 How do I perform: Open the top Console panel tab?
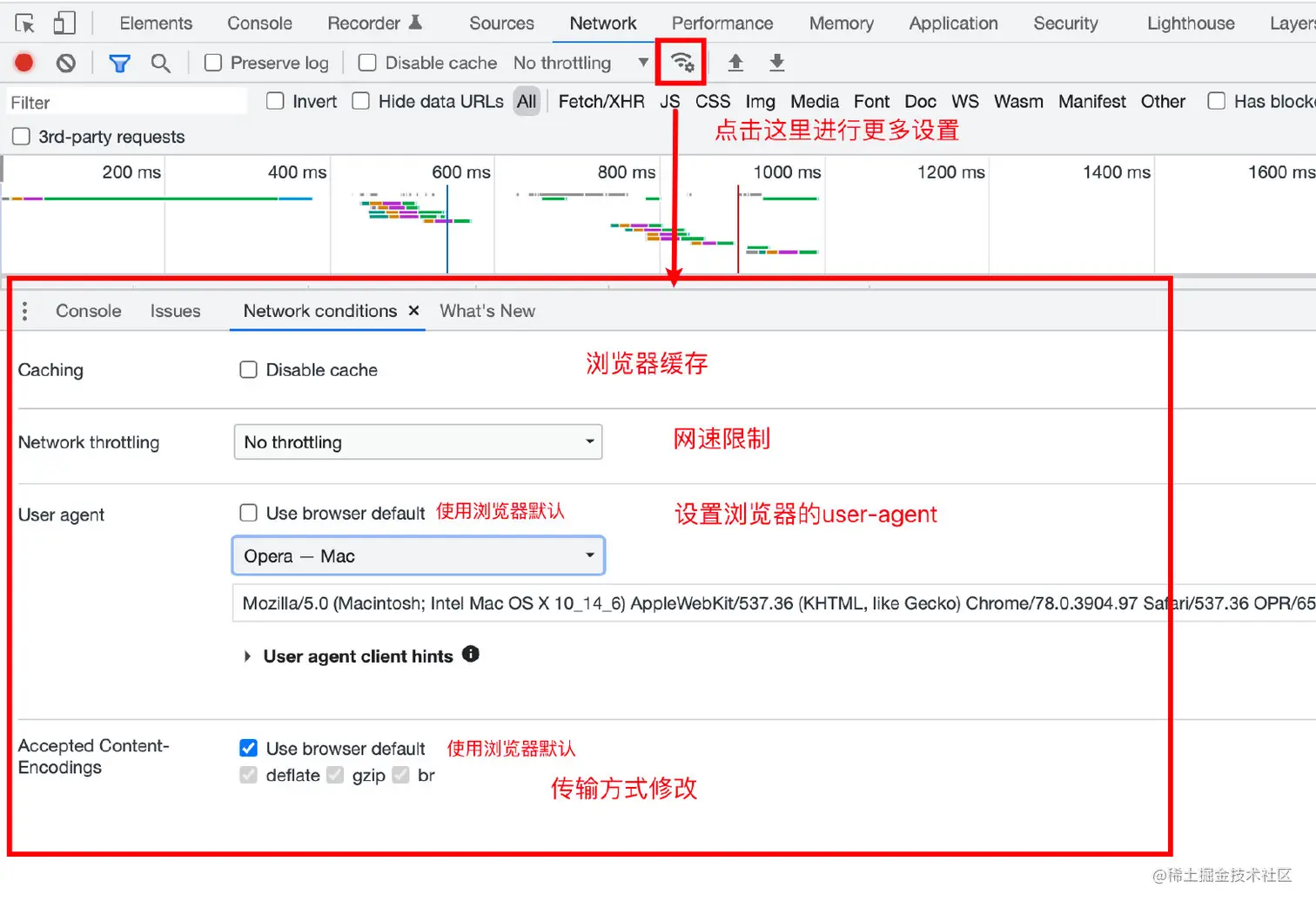click(x=259, y=24)
